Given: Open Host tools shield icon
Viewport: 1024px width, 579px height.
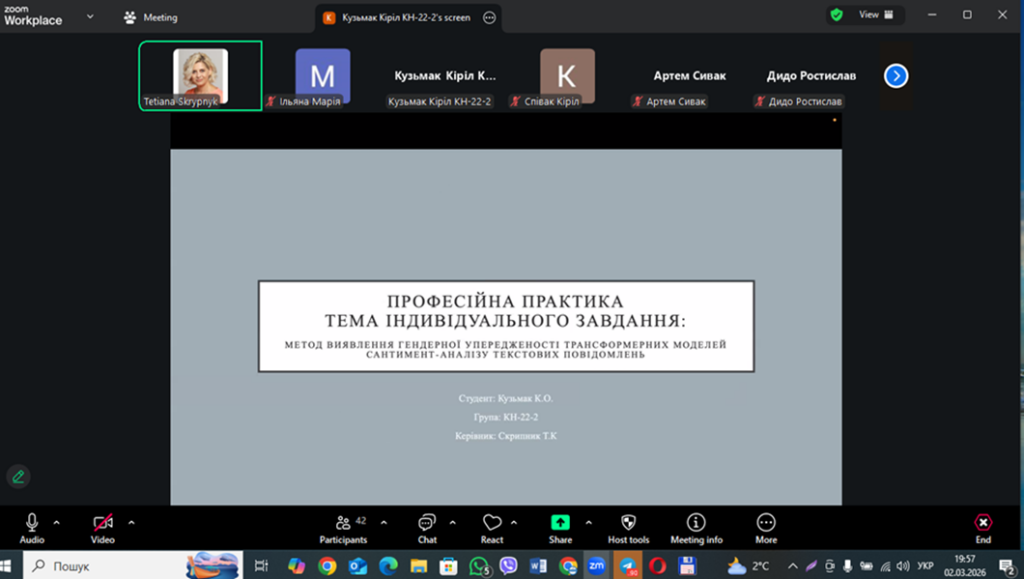Looking at the screenshot, I should (x=628, y=524).
